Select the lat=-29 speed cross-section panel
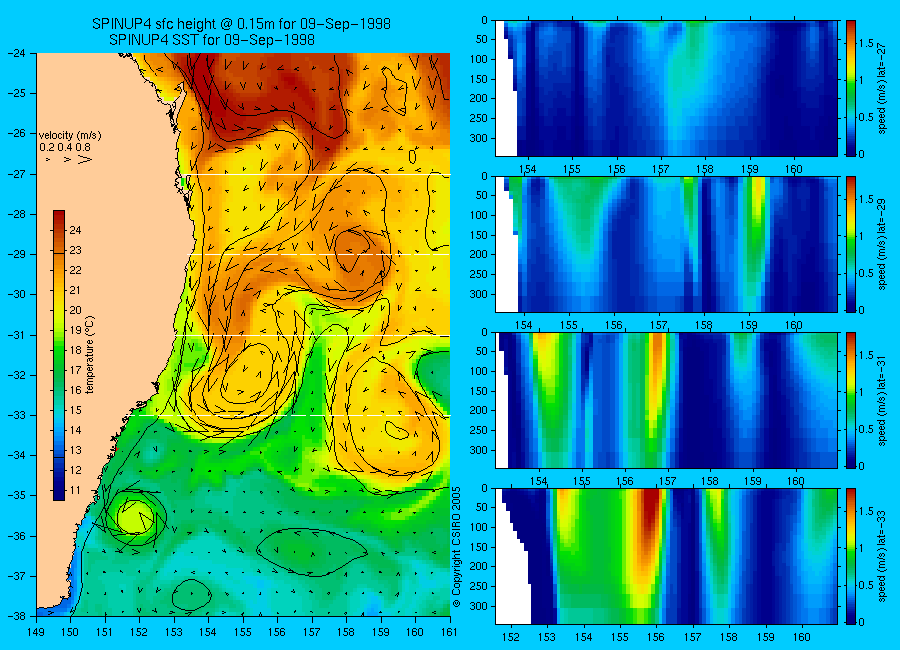Image resolution: width=900 pixels, height=650 pixels. point(666,244)
